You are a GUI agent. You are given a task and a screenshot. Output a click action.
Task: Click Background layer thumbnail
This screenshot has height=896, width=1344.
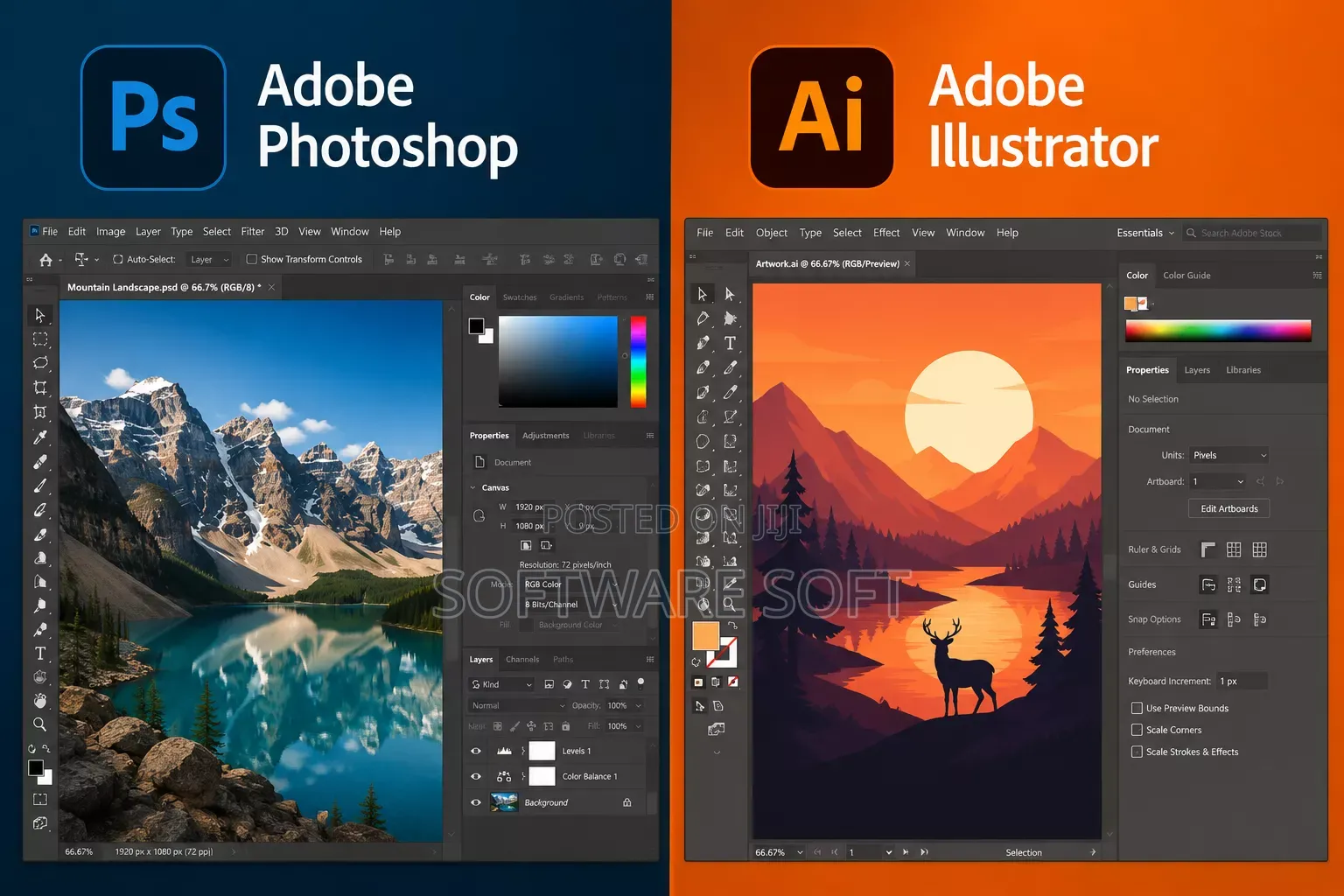click(504, 802)
